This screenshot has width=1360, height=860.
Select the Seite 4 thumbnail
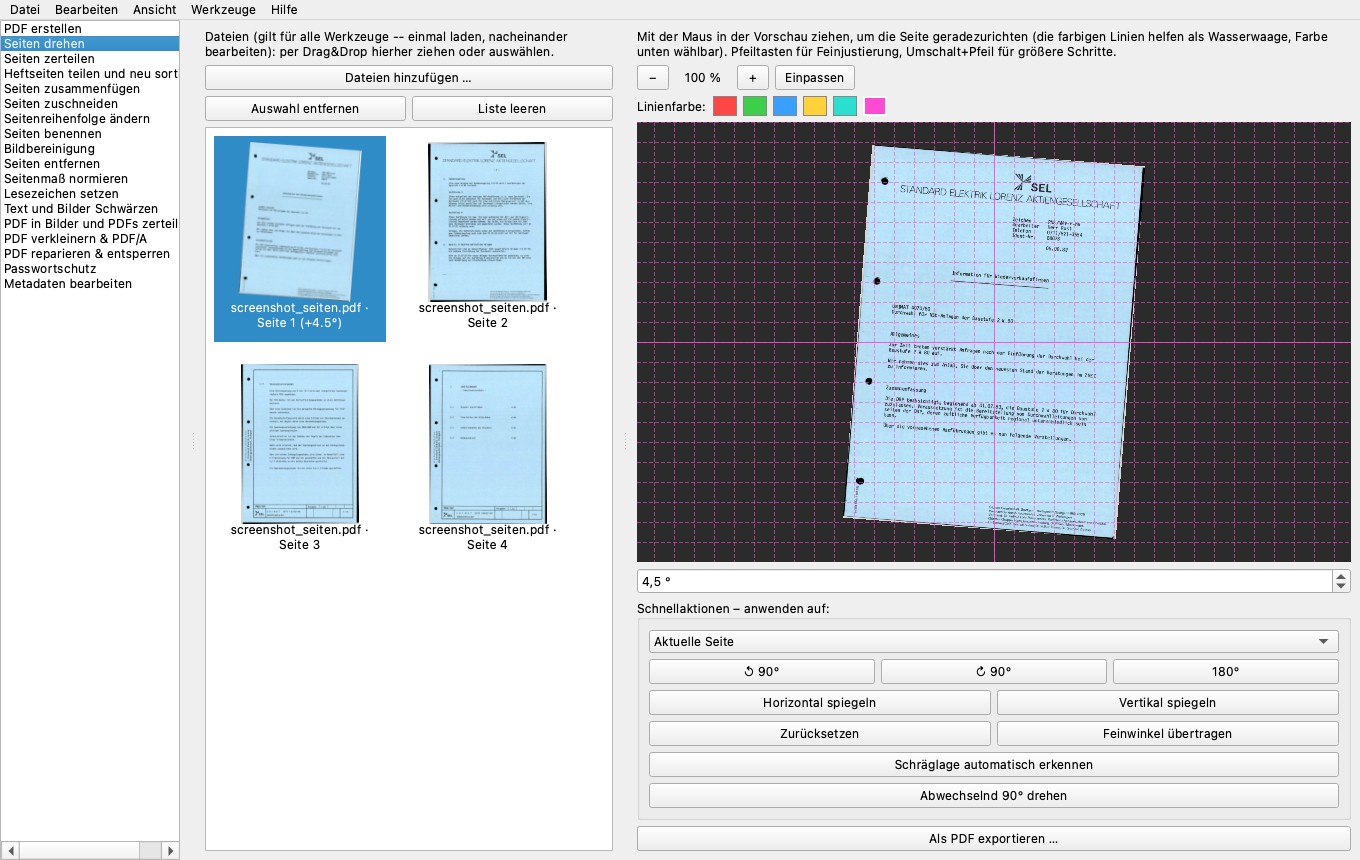pyautogui.click(x=488, y=458)
